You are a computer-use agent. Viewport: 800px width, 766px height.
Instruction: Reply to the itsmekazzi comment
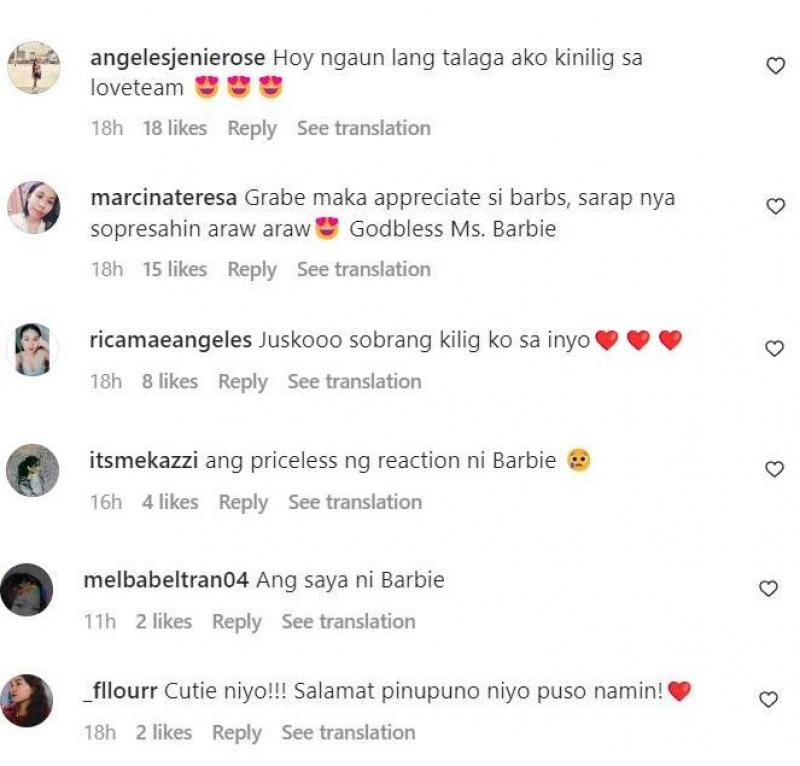click(243, 502)
